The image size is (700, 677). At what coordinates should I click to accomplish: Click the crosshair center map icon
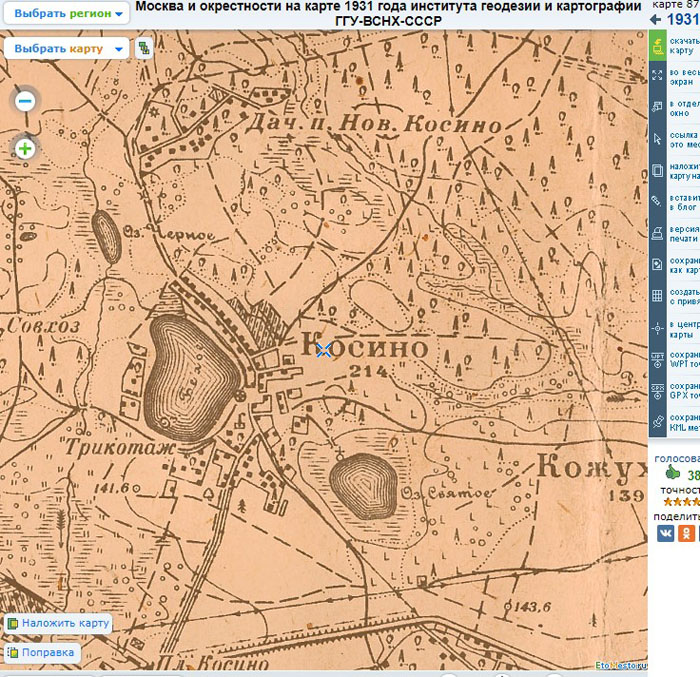click(x=657, y=329)
